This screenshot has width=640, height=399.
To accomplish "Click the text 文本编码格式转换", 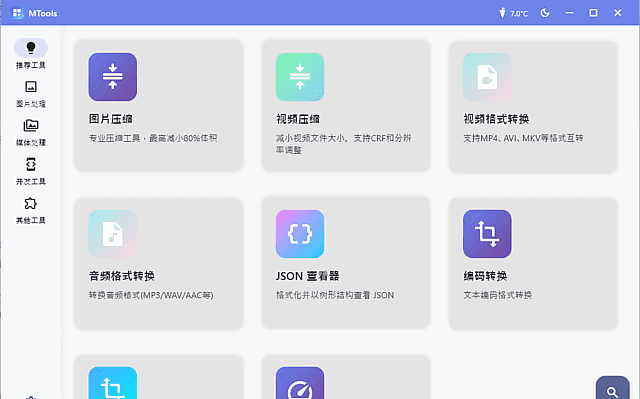I will pyautogui.click(x=498, y=295).
